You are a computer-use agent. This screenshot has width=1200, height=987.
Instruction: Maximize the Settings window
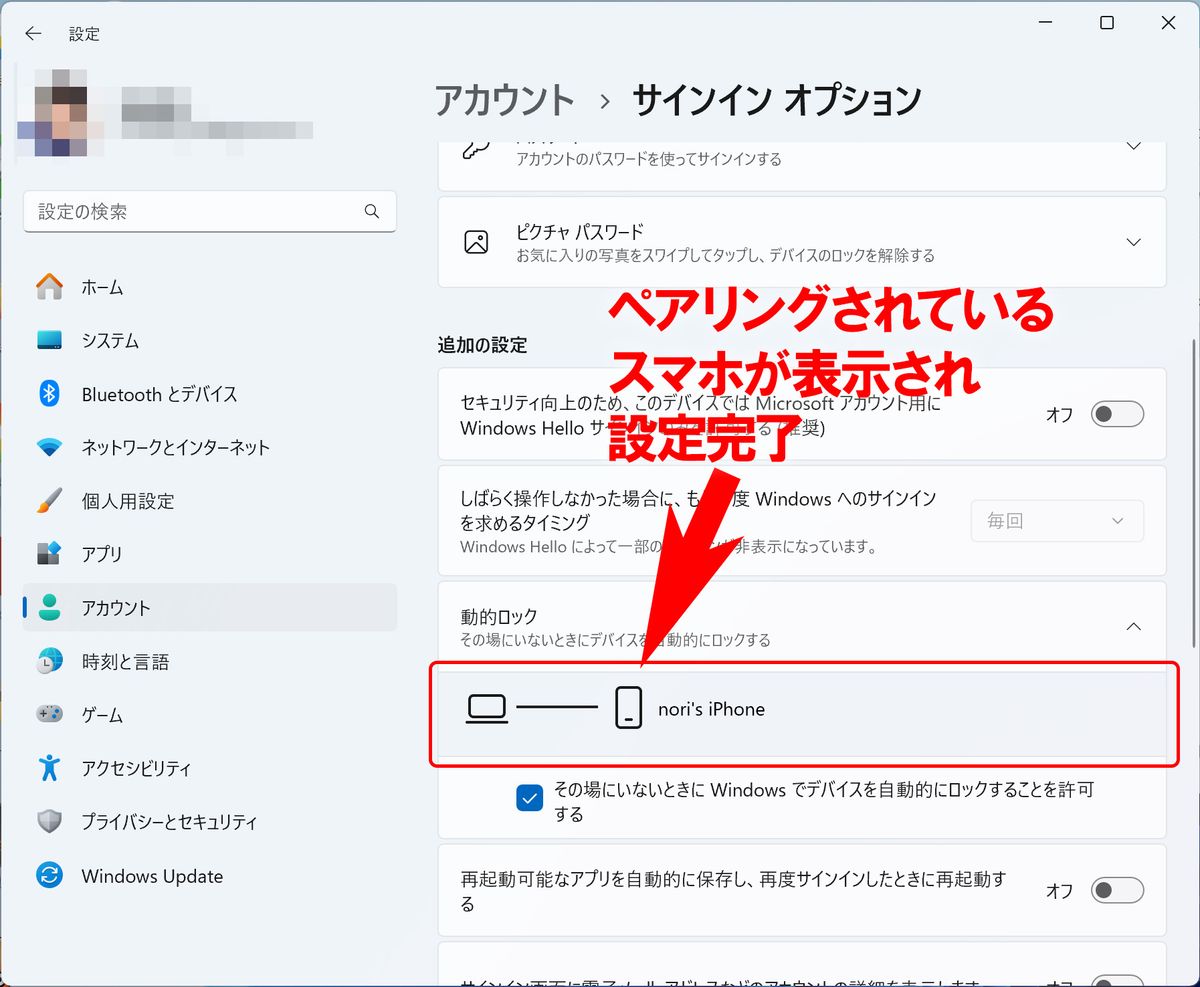(1107, 23)
